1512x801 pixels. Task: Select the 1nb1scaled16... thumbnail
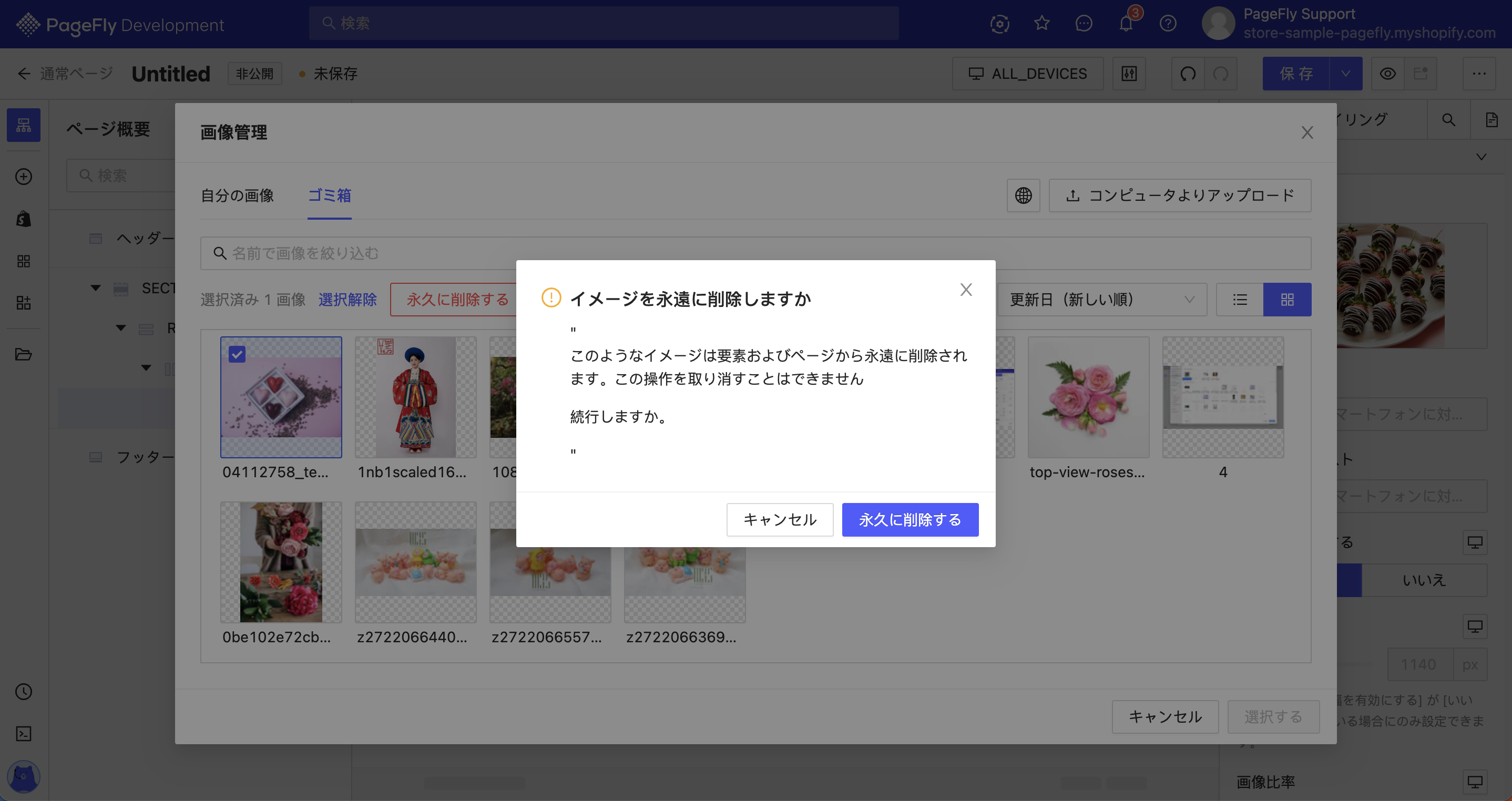point(415,397)
